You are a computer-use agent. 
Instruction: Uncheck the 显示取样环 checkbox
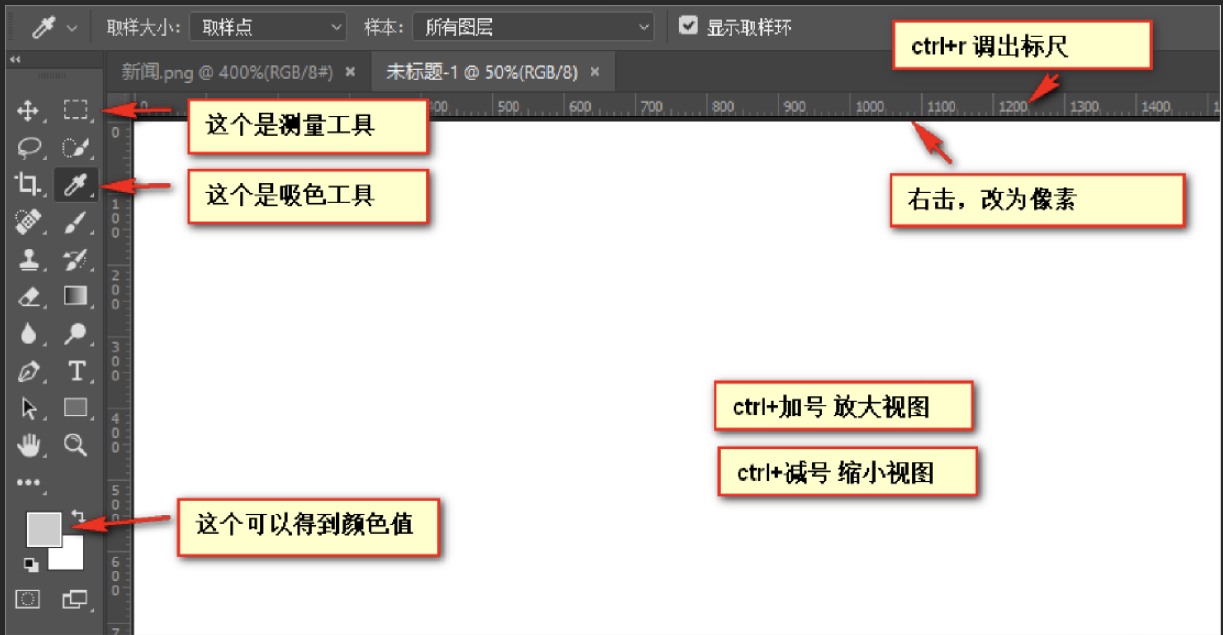coord(688,26)
